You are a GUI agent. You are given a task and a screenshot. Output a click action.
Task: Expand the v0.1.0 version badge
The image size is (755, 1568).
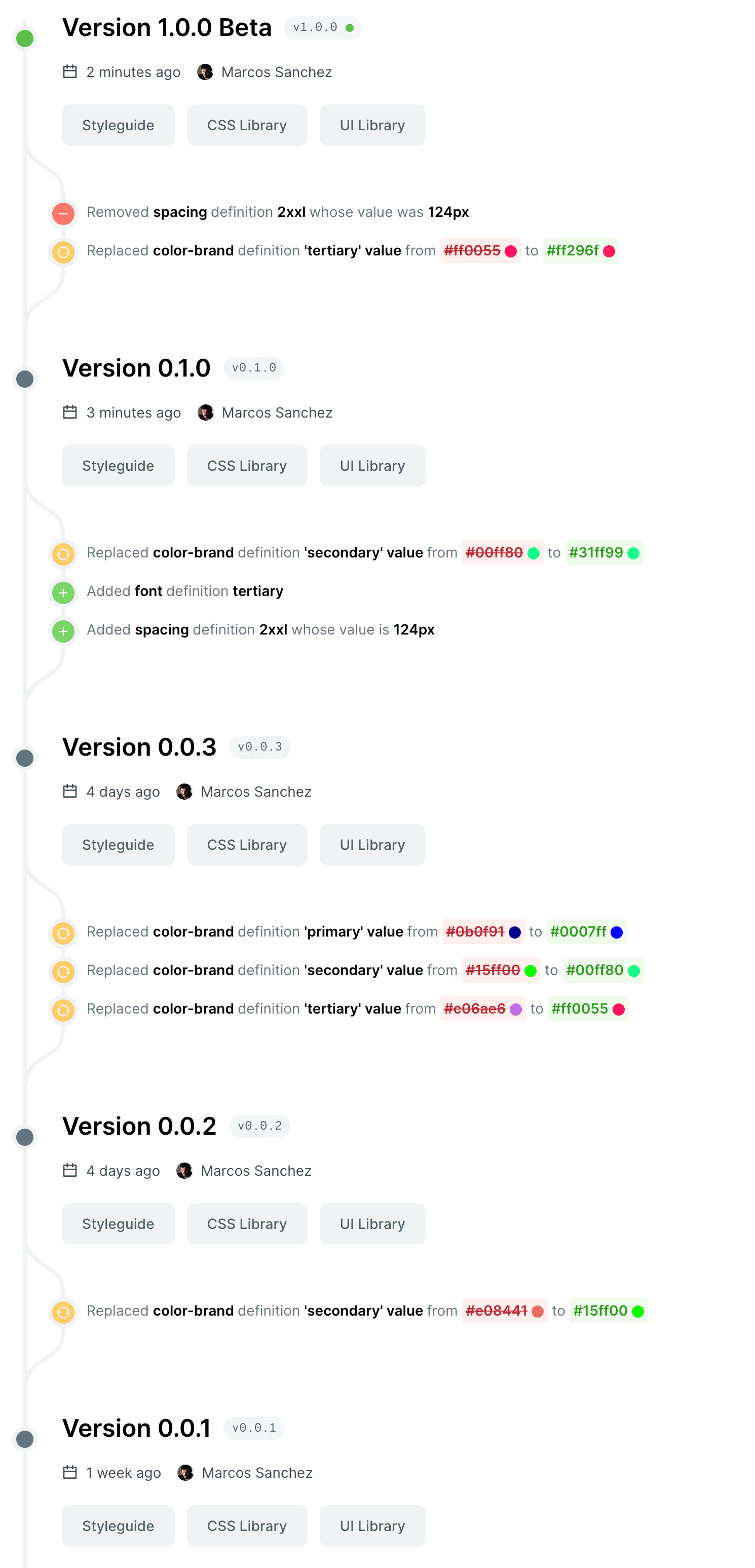[253, 367]
